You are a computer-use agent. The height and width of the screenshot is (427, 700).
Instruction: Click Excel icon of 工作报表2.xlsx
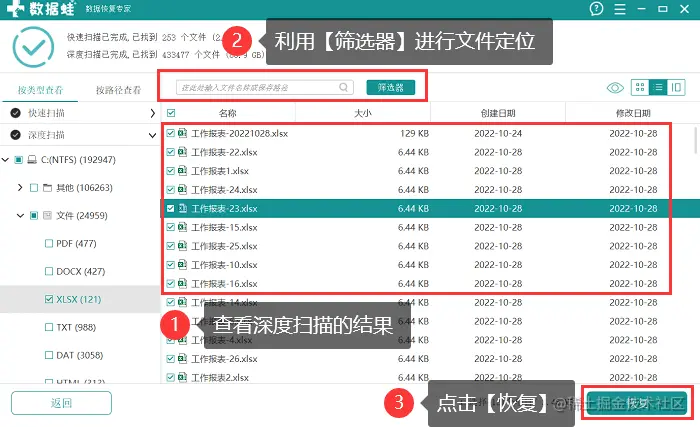pos(182,377)
